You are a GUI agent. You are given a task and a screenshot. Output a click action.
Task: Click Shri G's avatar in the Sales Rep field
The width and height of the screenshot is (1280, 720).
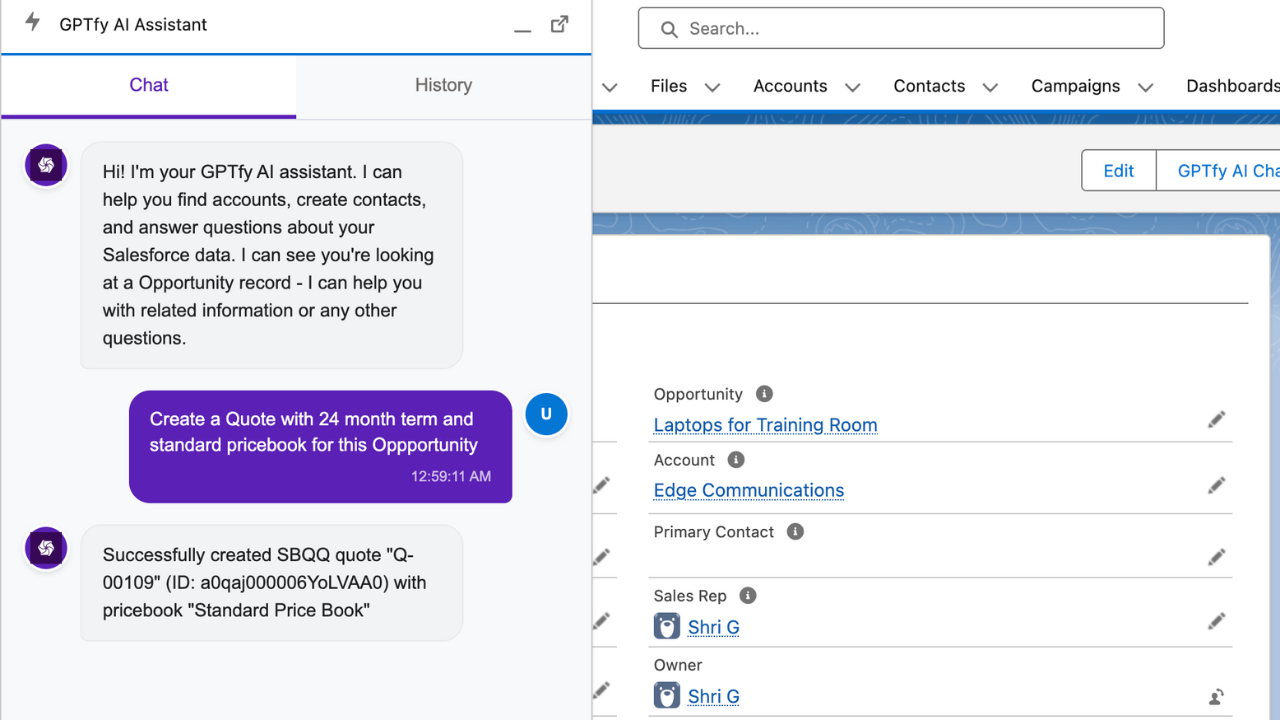666,625
